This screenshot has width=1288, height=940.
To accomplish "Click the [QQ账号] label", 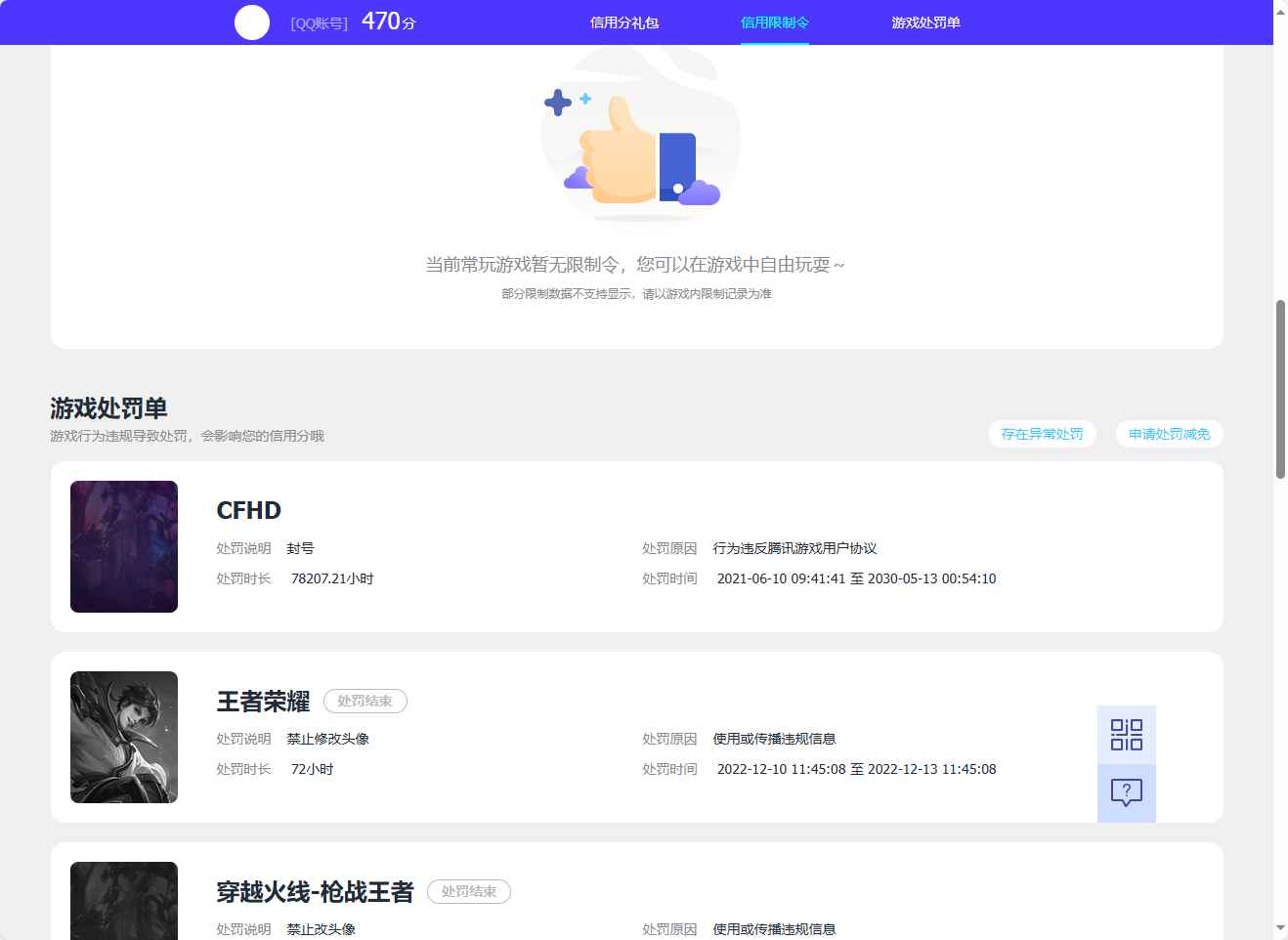I will [319, 23].
